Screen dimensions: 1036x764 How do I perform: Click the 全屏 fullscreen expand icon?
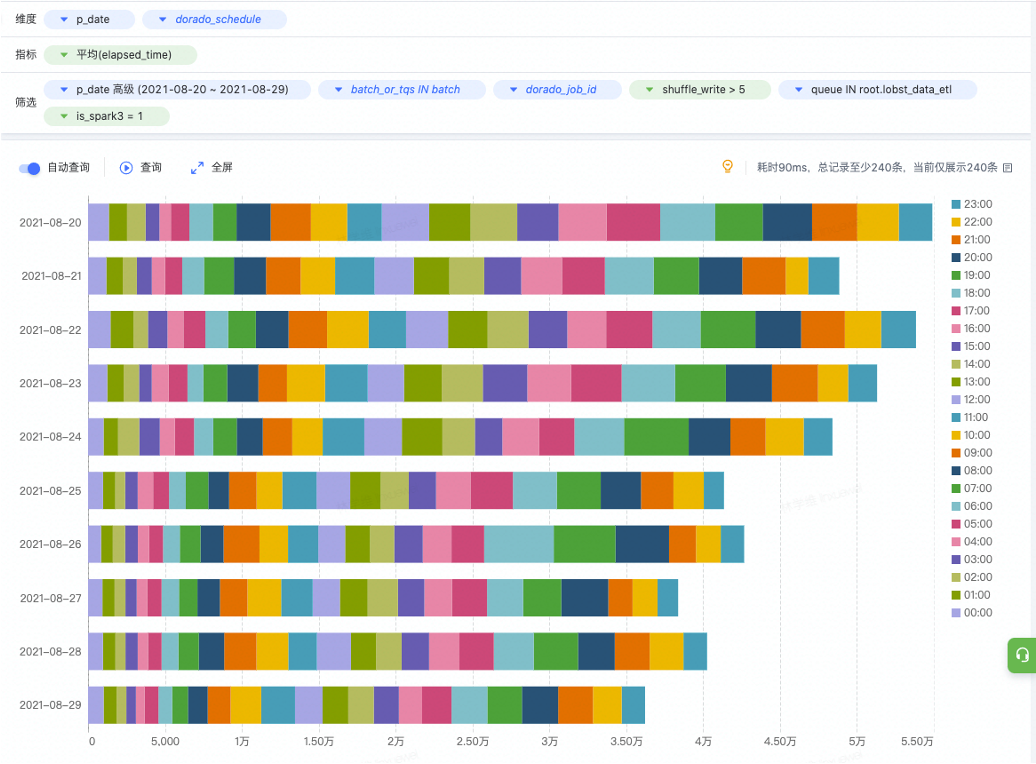[197, 168]
